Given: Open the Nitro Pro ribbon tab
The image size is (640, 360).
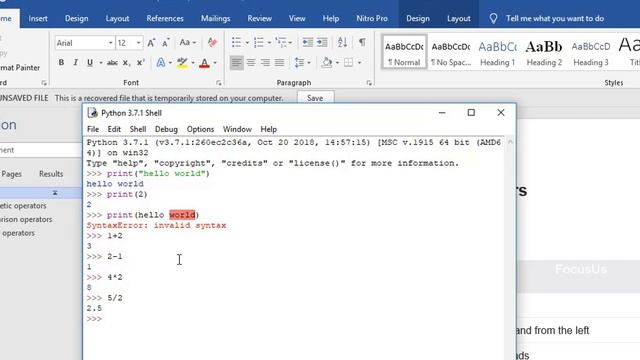Looking at the screenshot, I should [x=372, y=18].
